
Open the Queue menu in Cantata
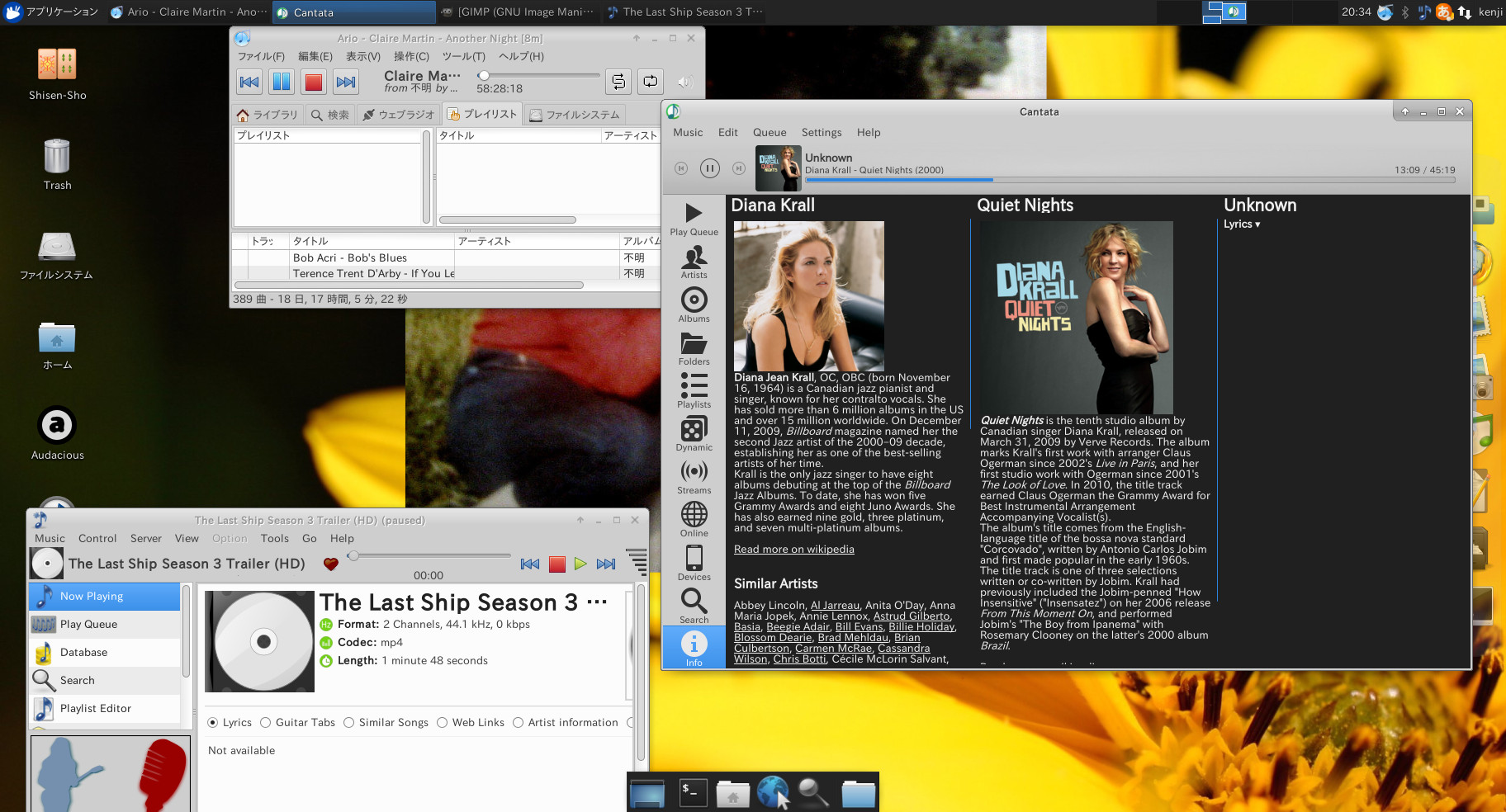click(769, 132)
